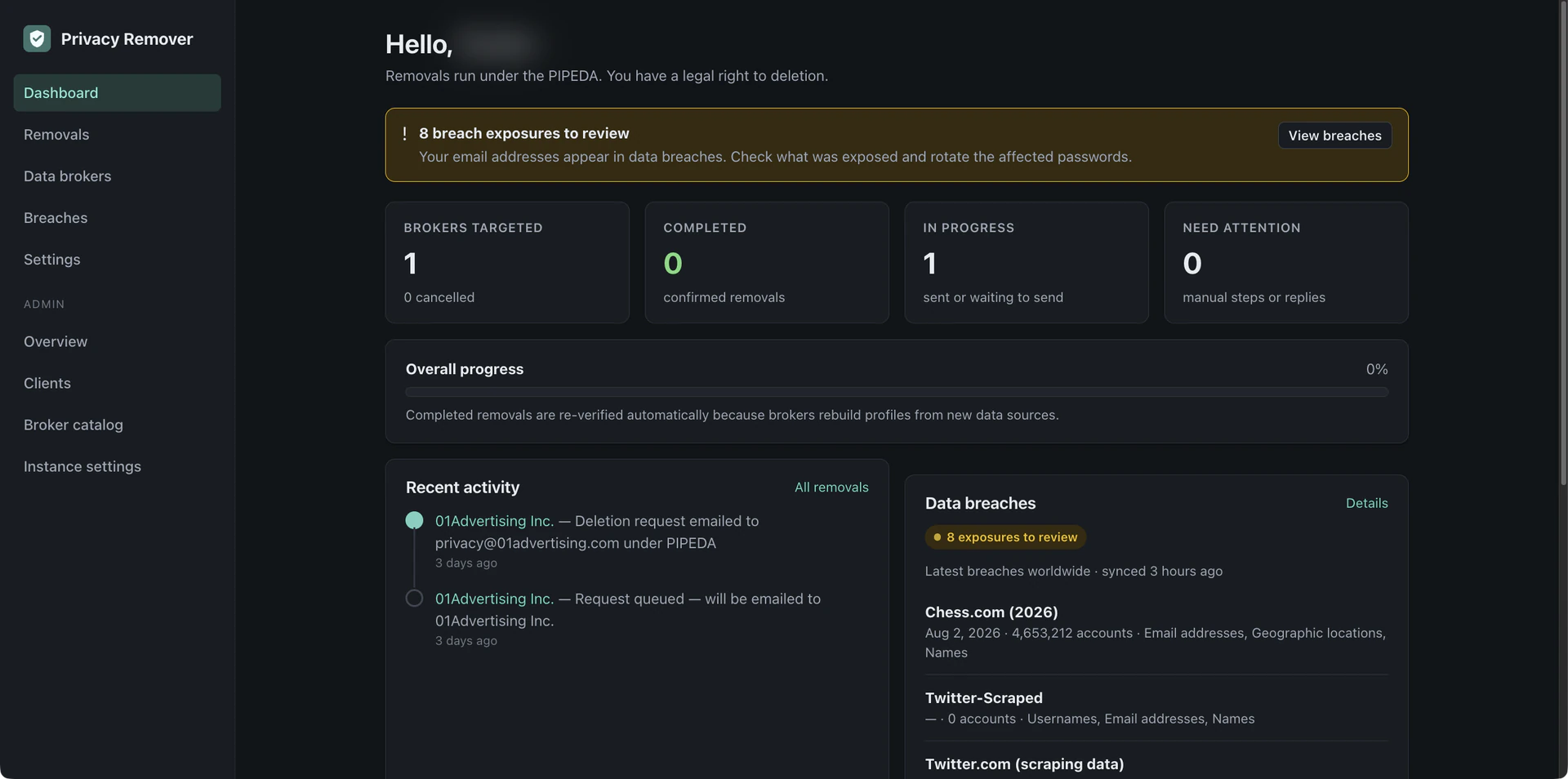This screenshot has height=779, width=1568.
Task: Click the ADMIN section label in sidebar
Action: (44, 304)
